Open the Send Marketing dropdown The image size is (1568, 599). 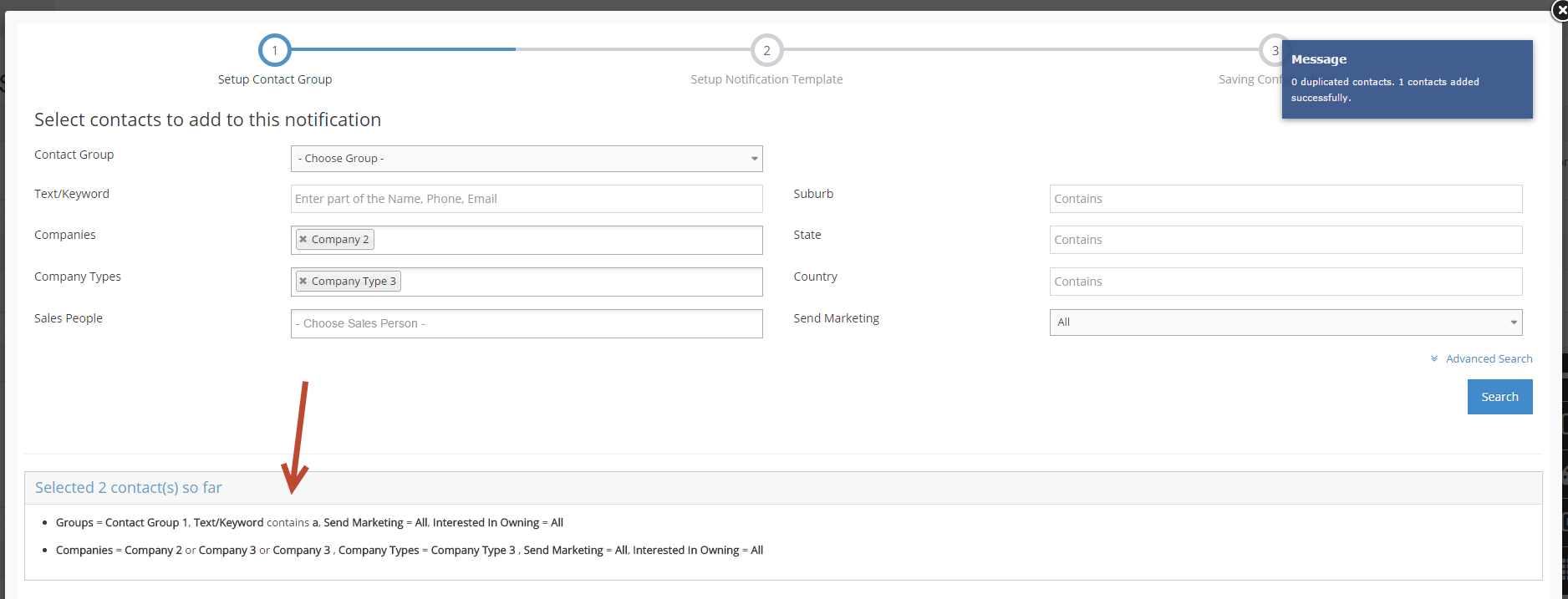pos(1285,322)
